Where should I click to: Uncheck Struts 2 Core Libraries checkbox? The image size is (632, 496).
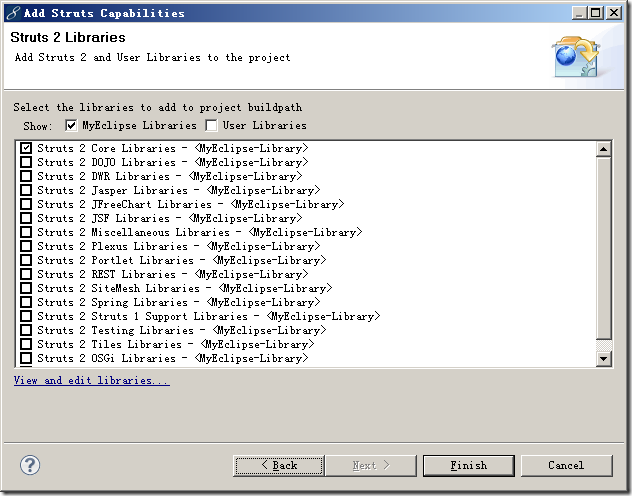click(26, 148)
